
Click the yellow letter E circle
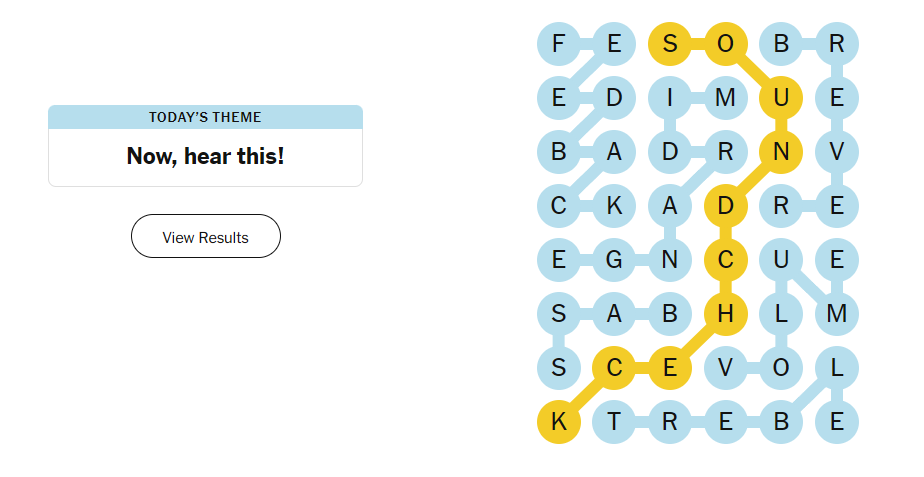pyautogui.click(x=670, y=368)
